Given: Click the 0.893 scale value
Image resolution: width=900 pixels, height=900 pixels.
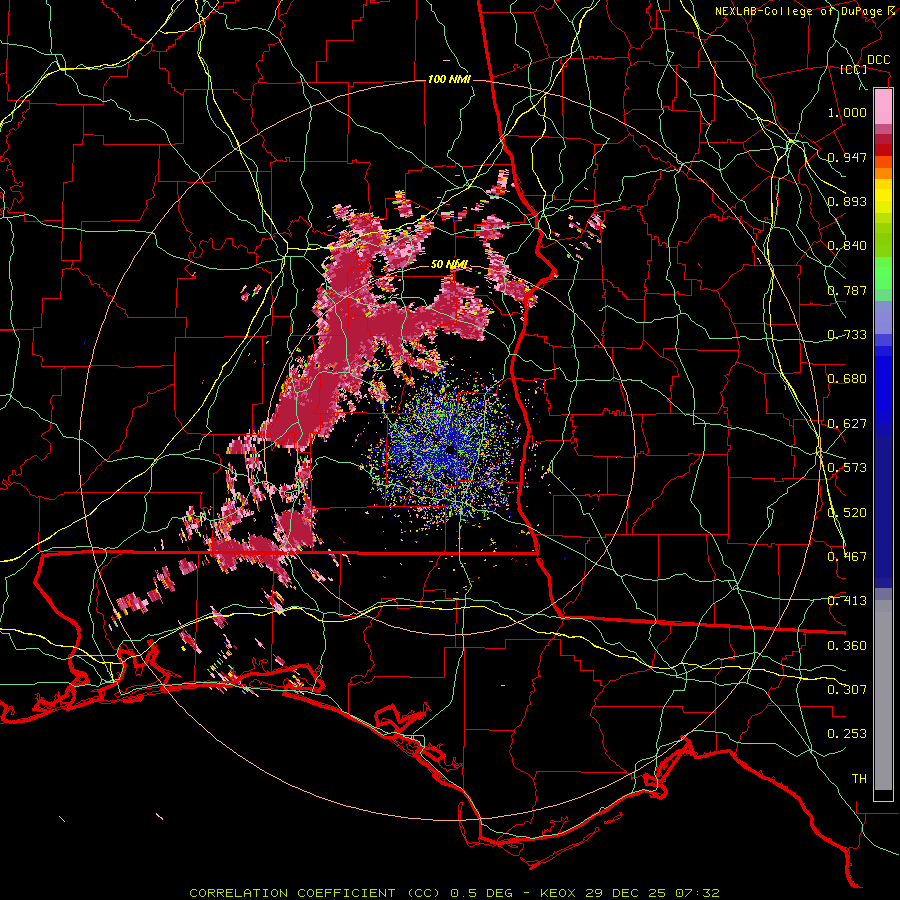Looking at the screenshot, I should click(847, 201).
